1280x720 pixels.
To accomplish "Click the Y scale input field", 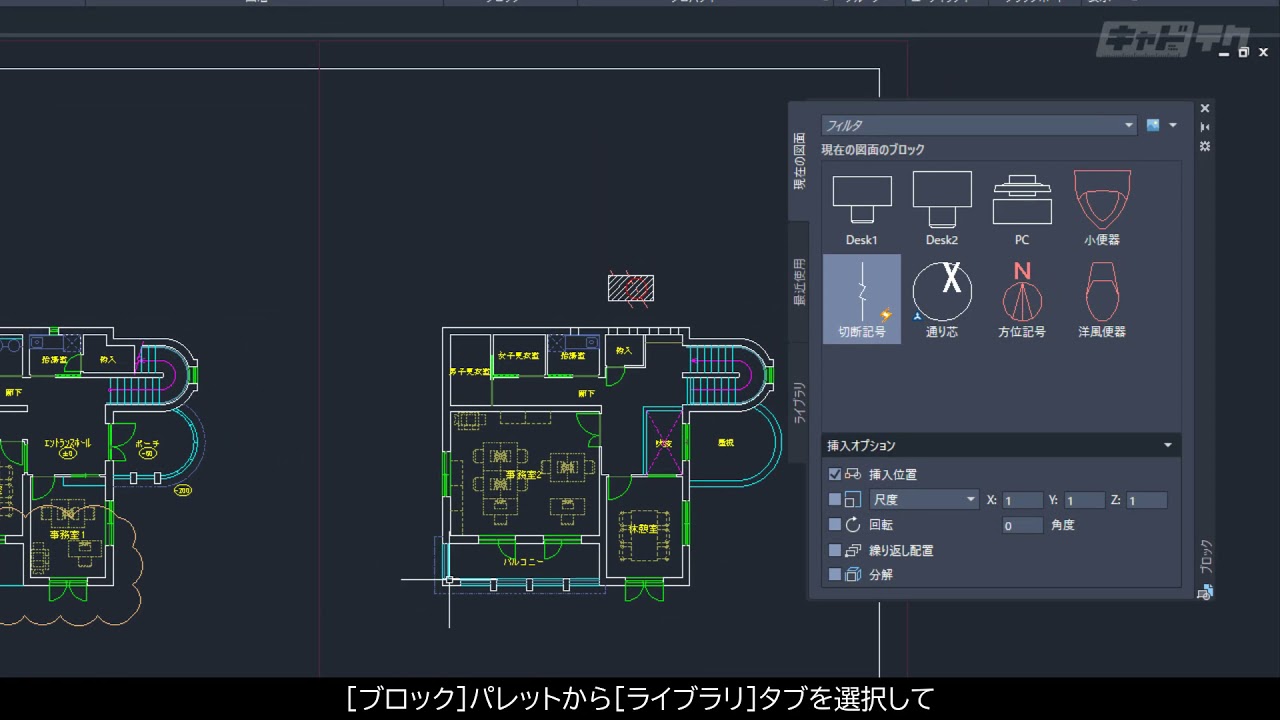I will (1085, 500).
